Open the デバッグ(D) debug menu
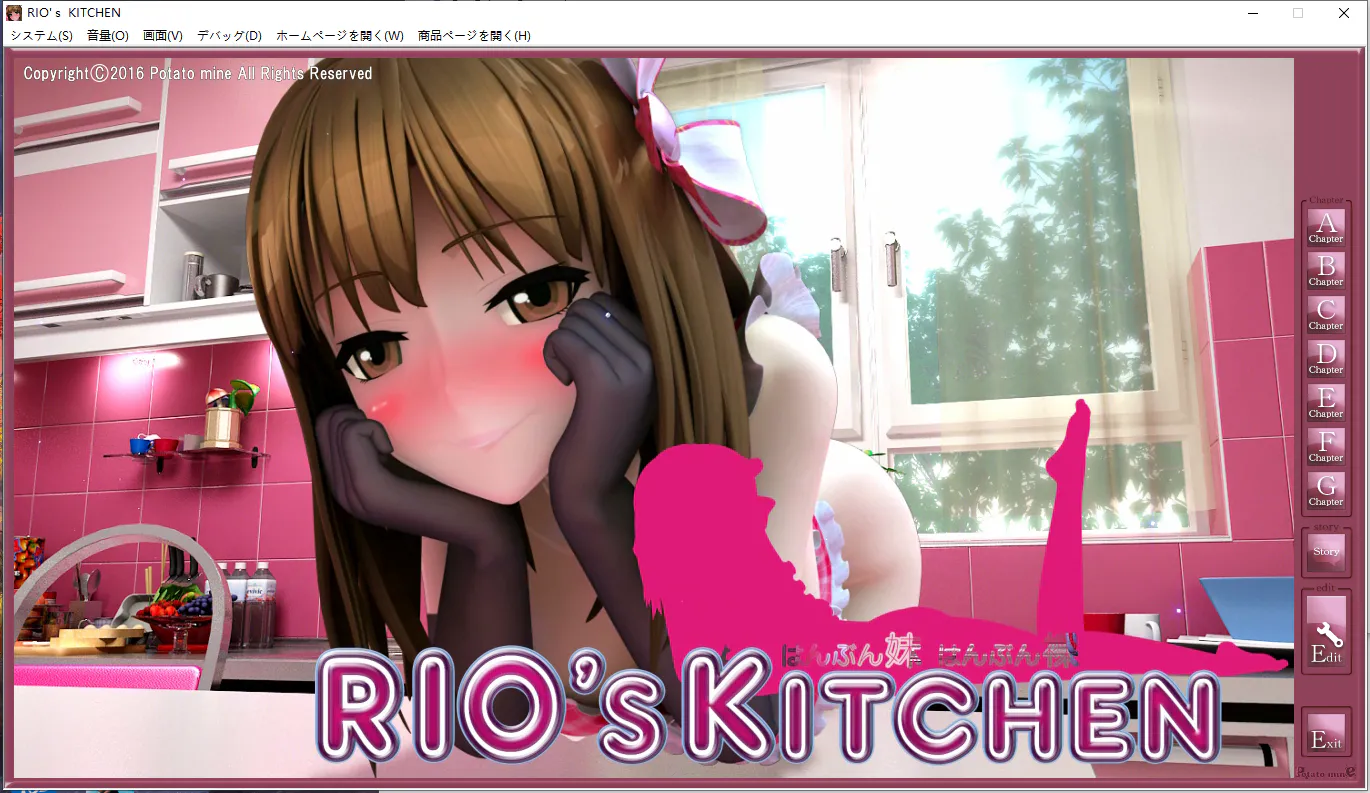 pos(229,36)
